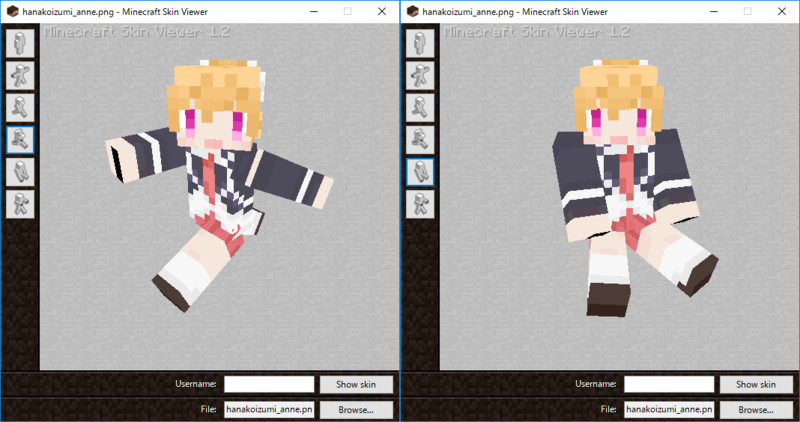
Task: Focus the File path field in right window
Action: click(x=669, y=410)
